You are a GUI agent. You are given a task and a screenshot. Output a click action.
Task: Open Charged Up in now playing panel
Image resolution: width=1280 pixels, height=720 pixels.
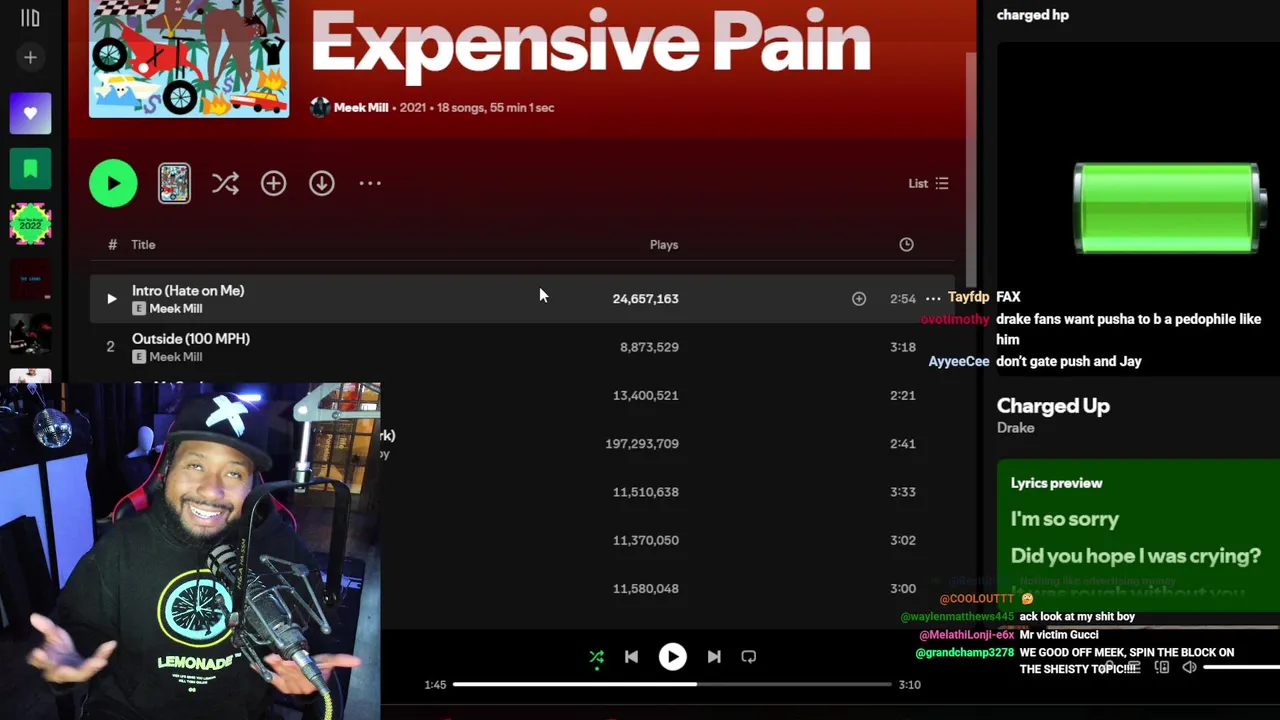tap(1053, 405)
